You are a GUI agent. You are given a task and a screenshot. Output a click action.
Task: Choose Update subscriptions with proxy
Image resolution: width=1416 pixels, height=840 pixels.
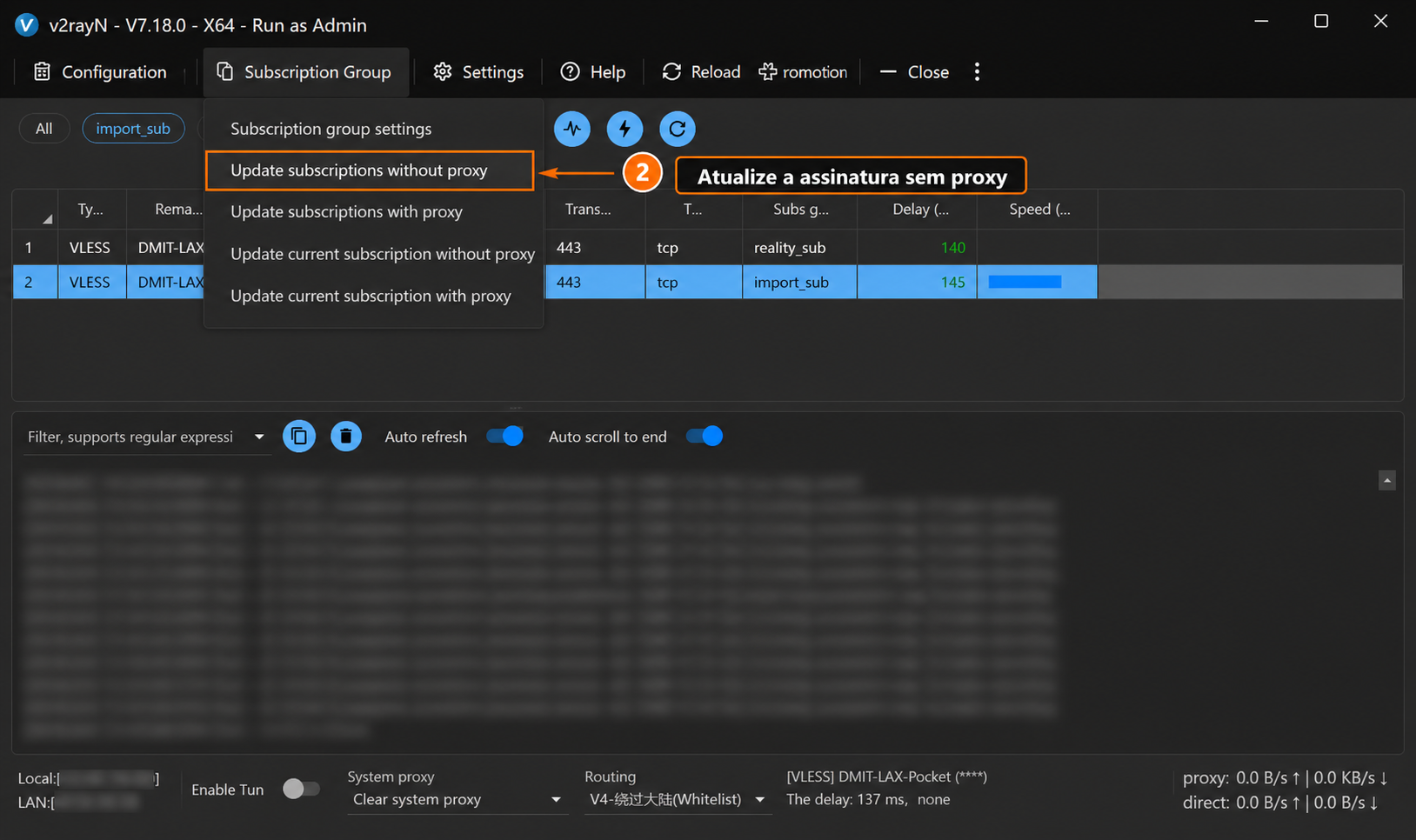pos(374,212)
